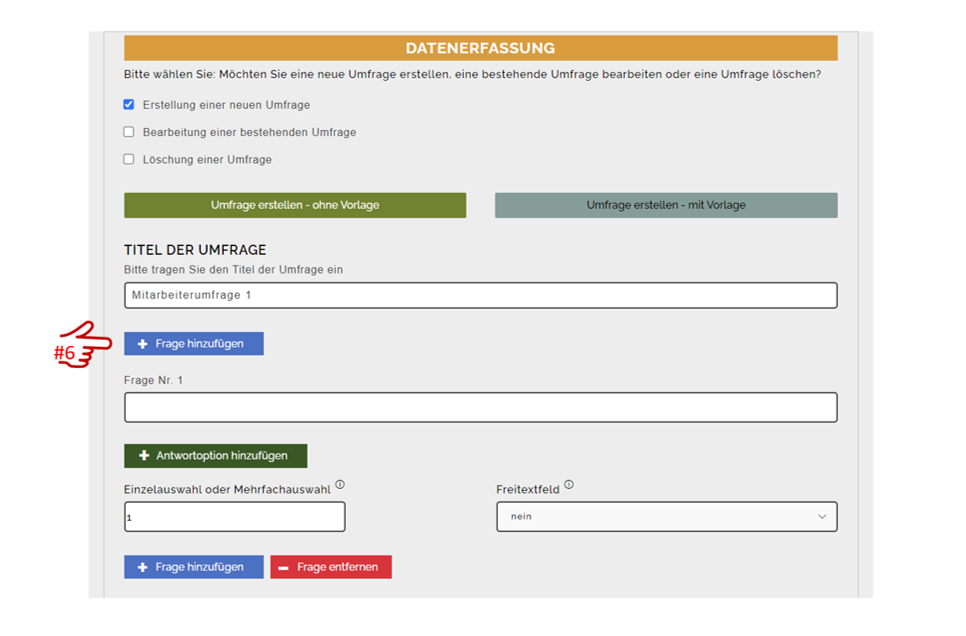The image size is (966, 636).
Task: Click the plus icon on top Frage hinzufügen
Action: point(142,344)
